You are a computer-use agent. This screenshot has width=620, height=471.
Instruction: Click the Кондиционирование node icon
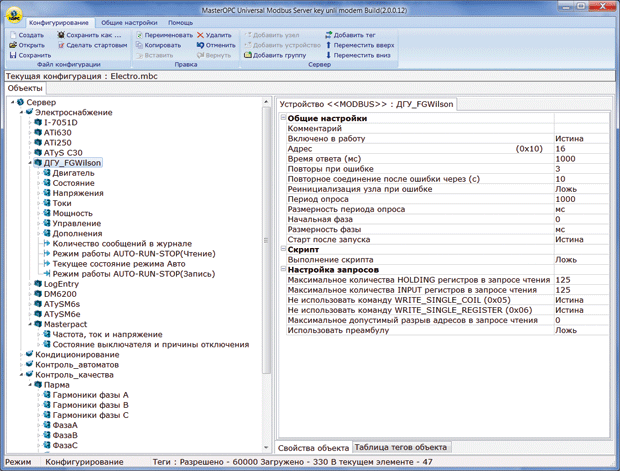pyautogui.click(x=29, y=354)
